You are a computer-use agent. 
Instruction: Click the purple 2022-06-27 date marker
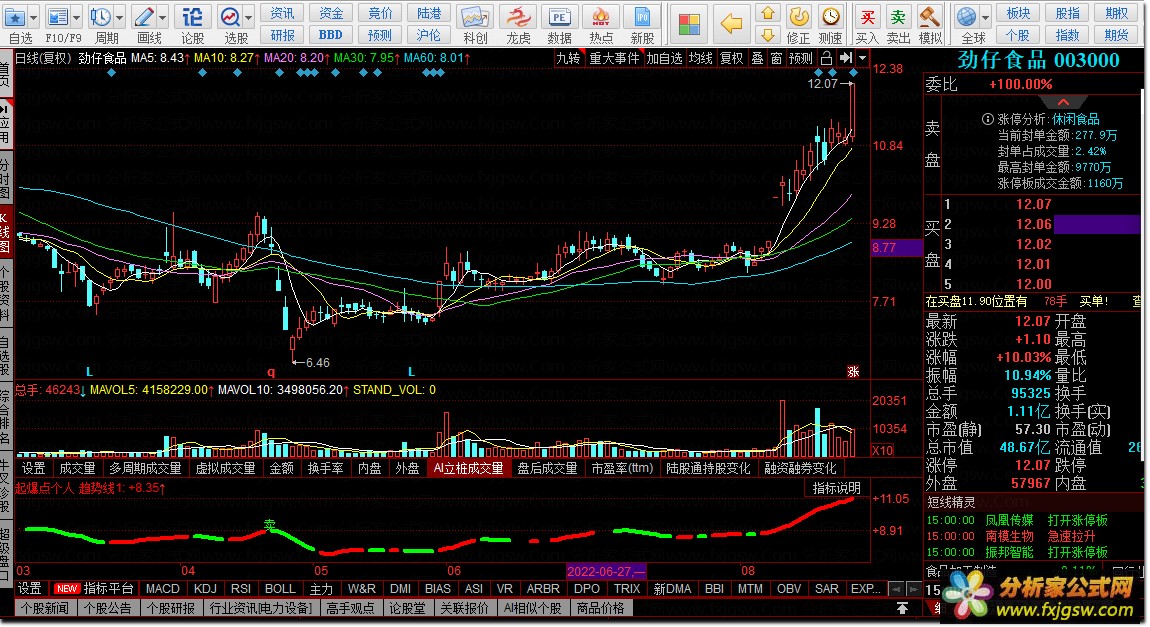pyautogui.click(x=606, y=571)
